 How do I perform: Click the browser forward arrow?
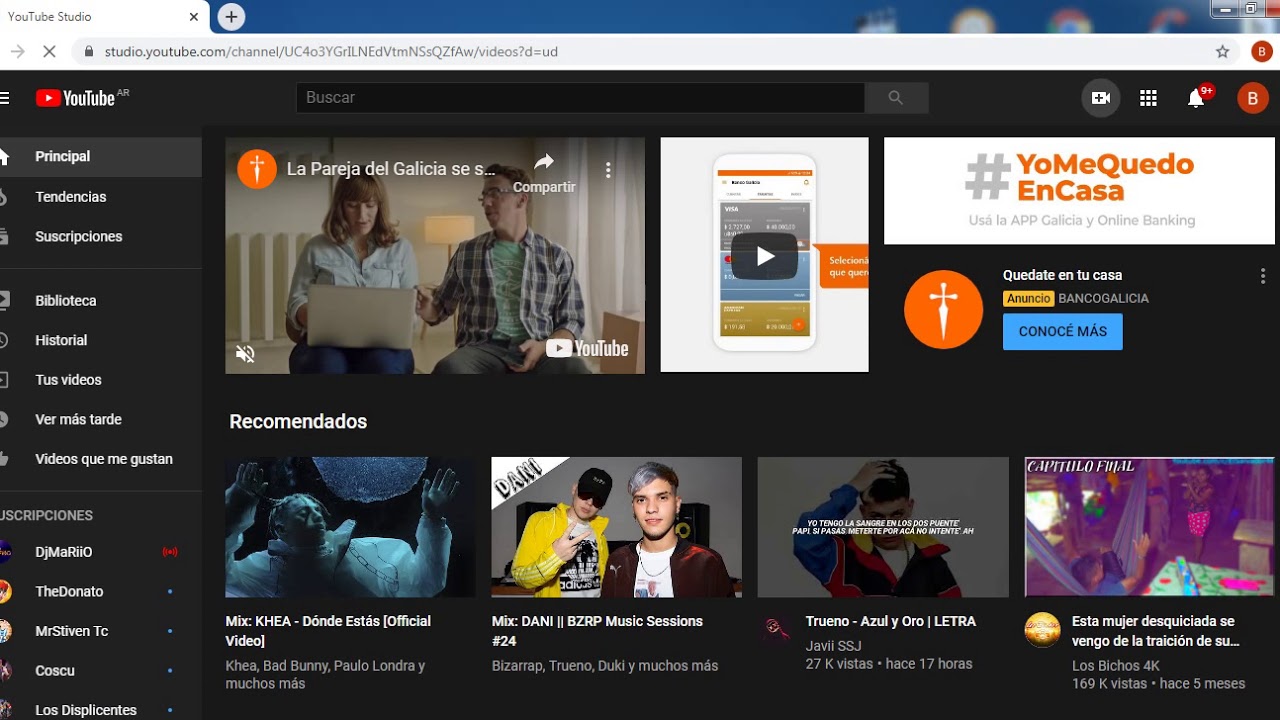tap(17, 52)
